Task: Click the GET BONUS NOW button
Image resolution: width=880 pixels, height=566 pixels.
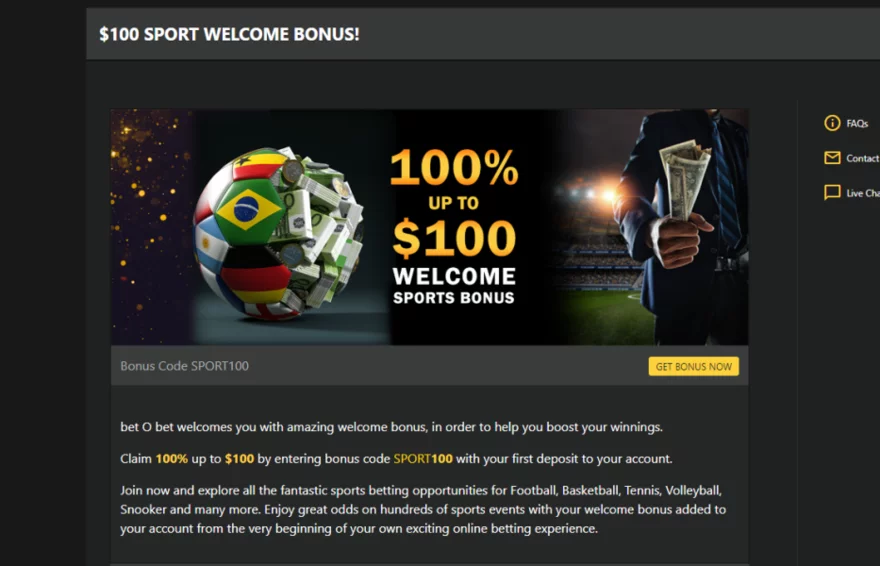Action: (694, 366)
